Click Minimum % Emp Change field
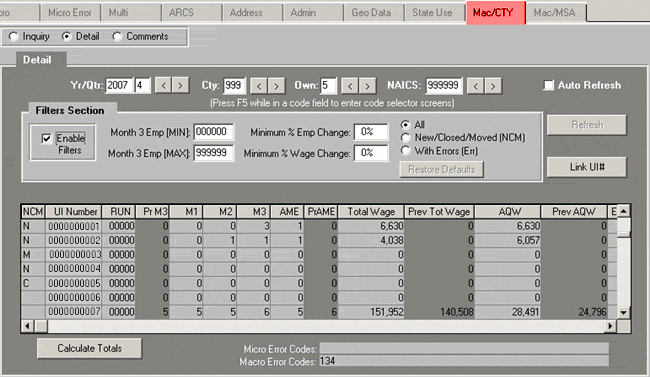The width and height of the screenshot is (650, 377). 371,132
